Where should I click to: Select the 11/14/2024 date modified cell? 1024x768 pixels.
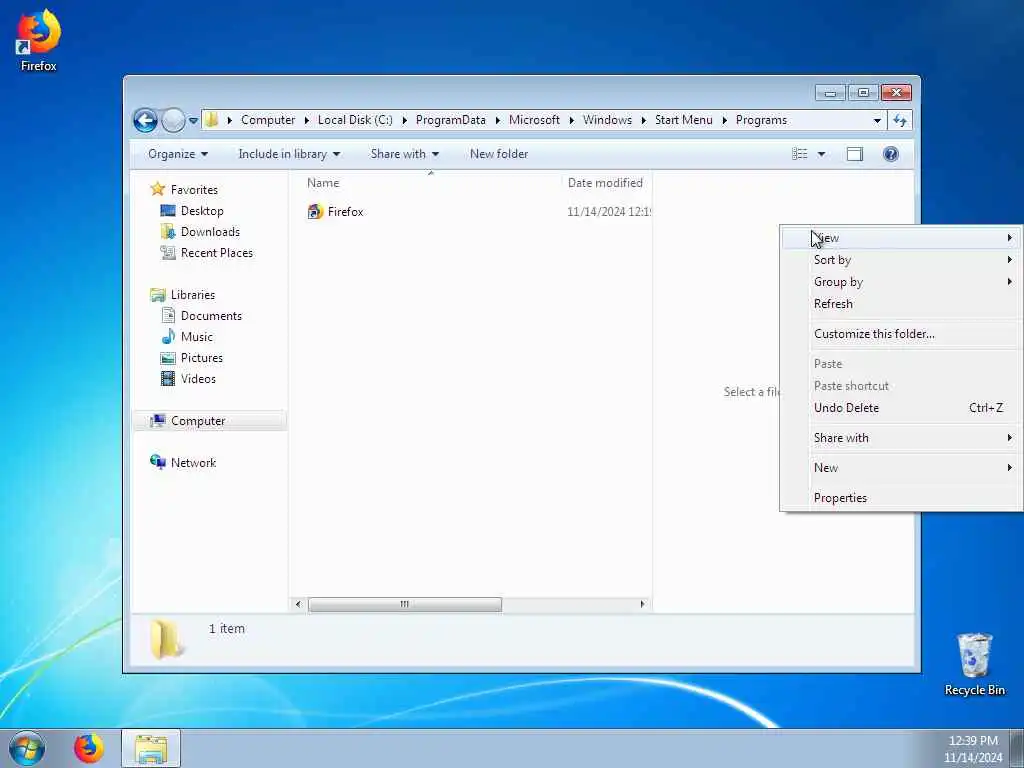[x=609, y=212]
